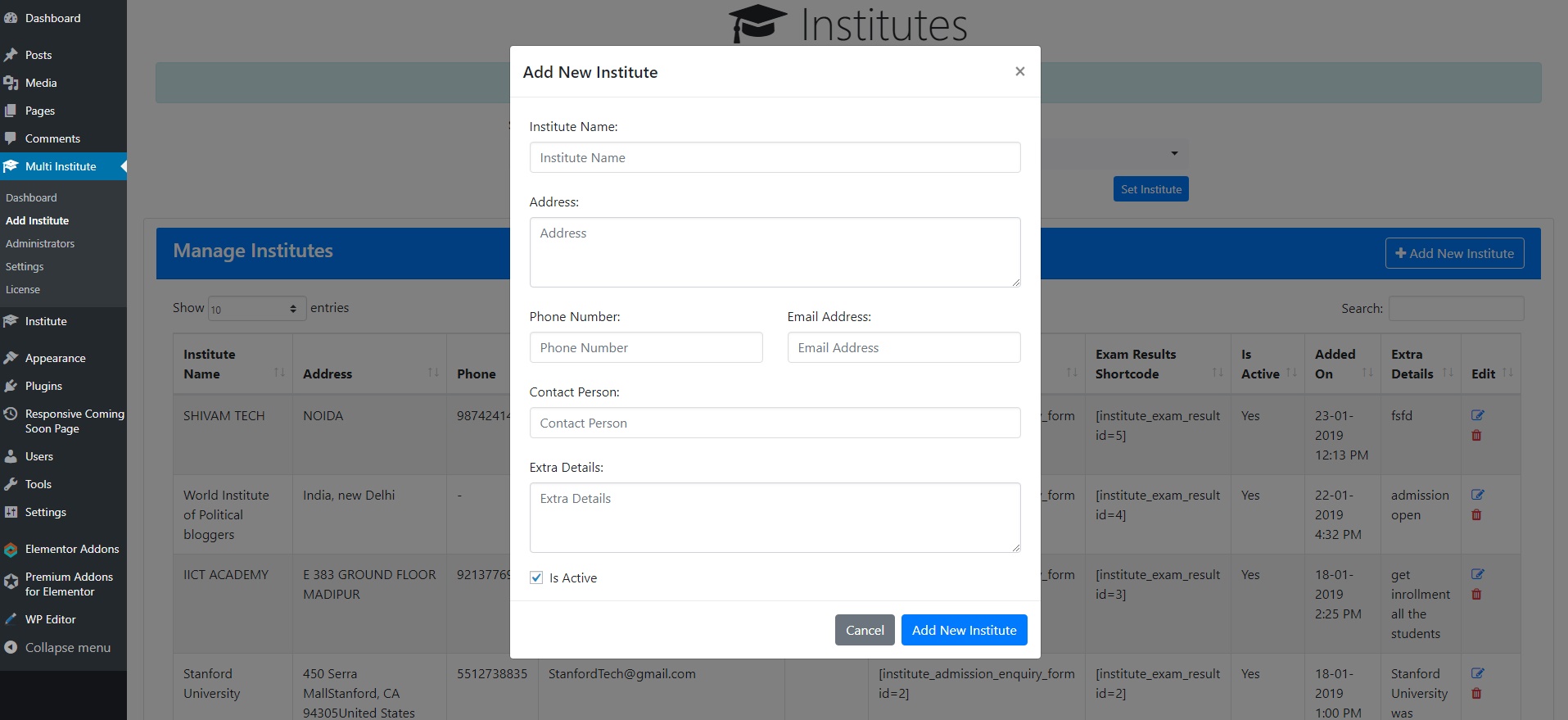Click the Set Institute button
The image size is (1568, 720).
(1150, 189)
